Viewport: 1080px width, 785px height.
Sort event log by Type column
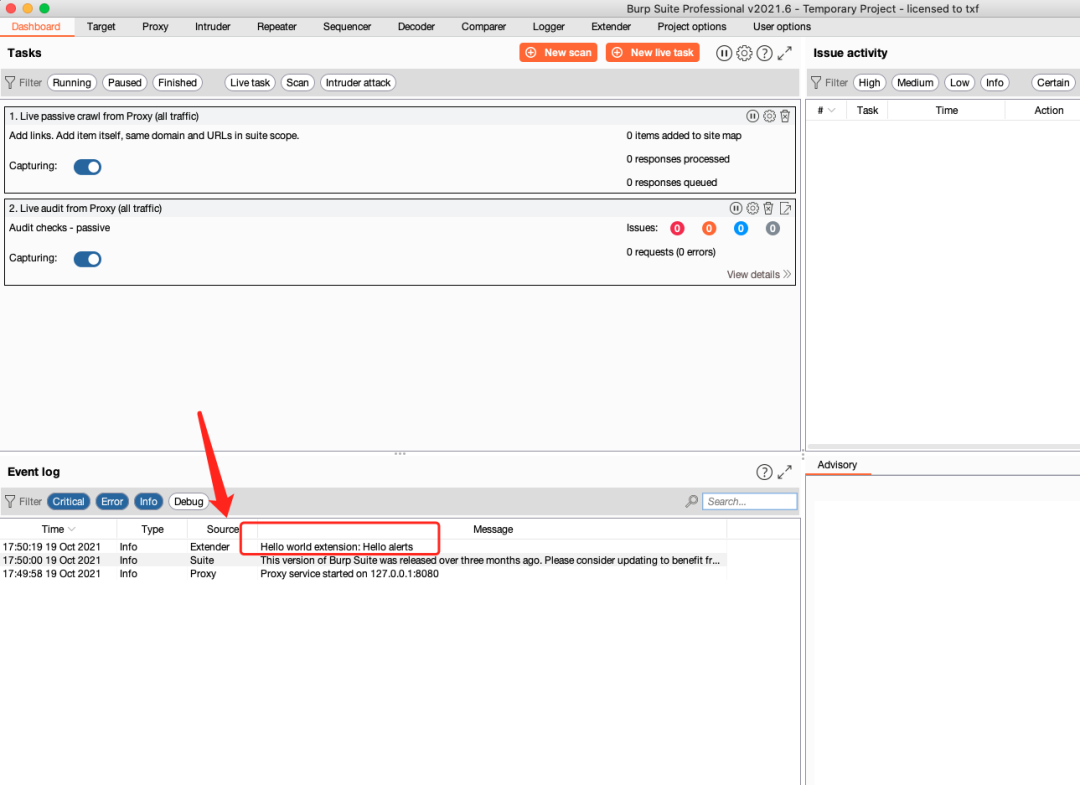point(152,529)
